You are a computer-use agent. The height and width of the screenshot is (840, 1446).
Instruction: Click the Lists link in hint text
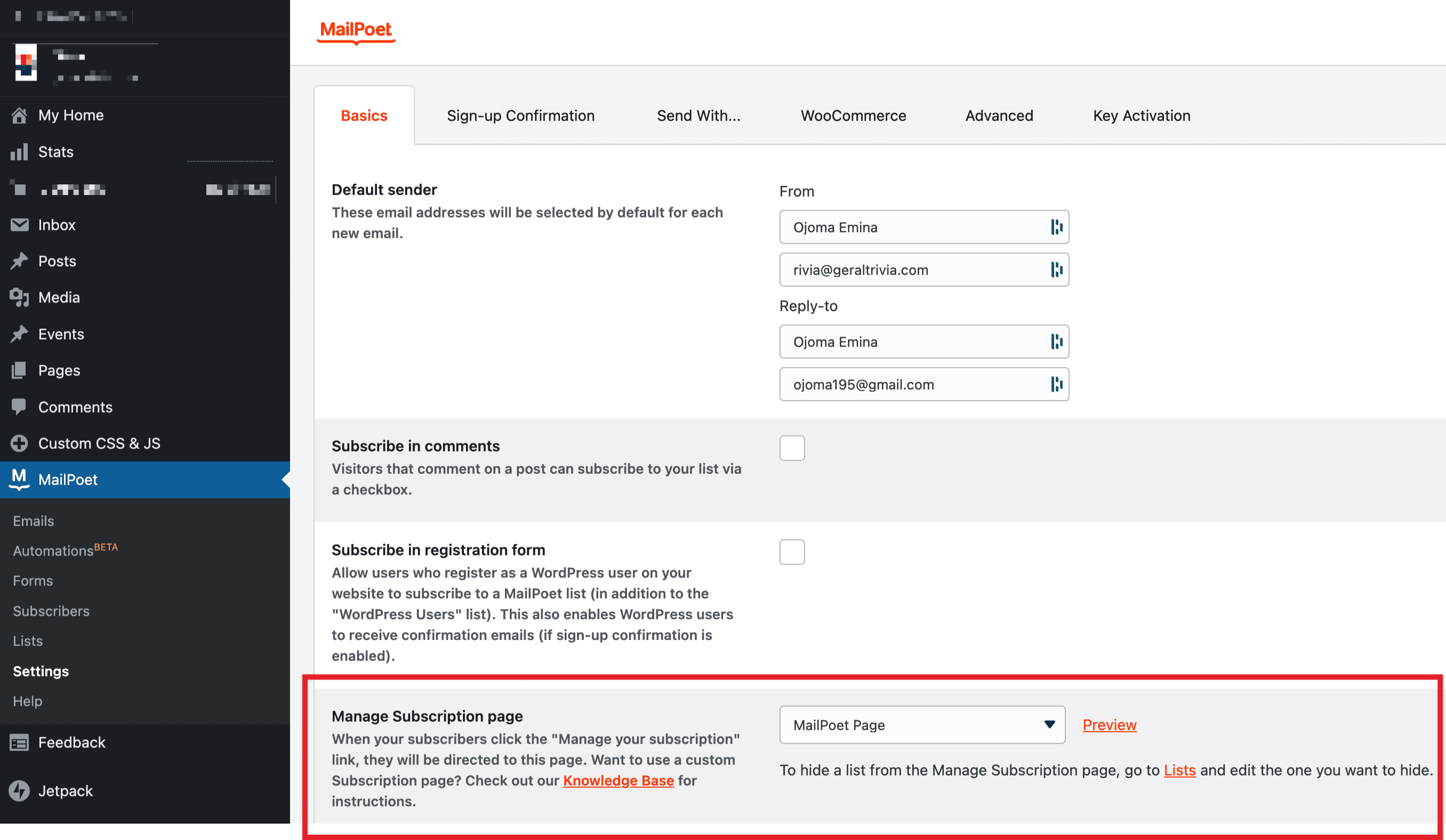1179,770
